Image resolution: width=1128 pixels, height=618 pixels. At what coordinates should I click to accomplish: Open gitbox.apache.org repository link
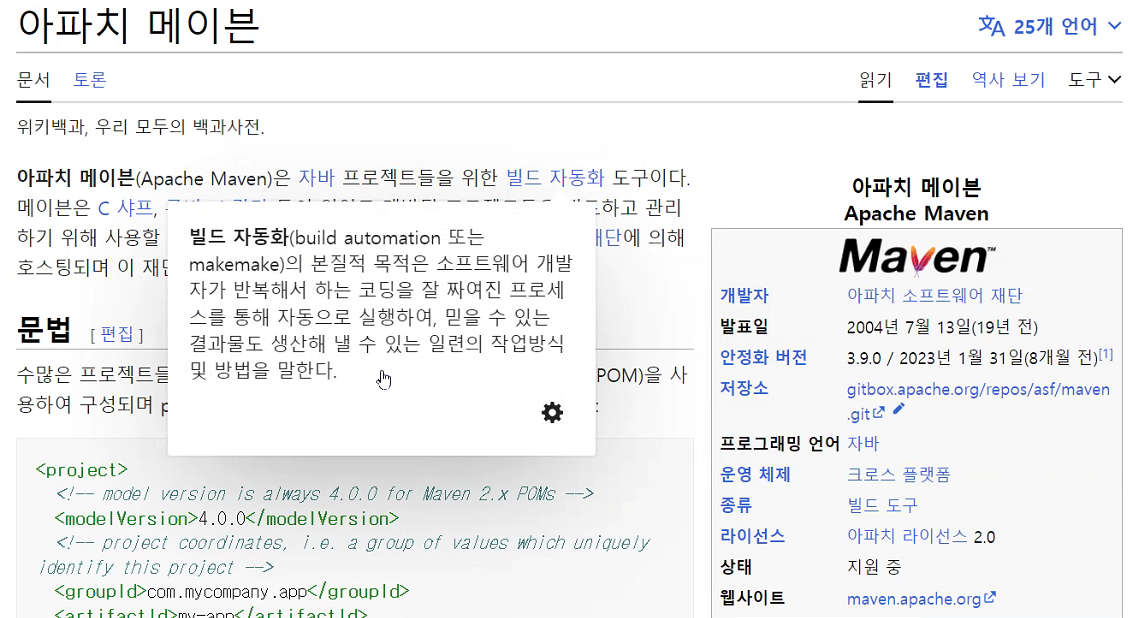tap(978, 389)
